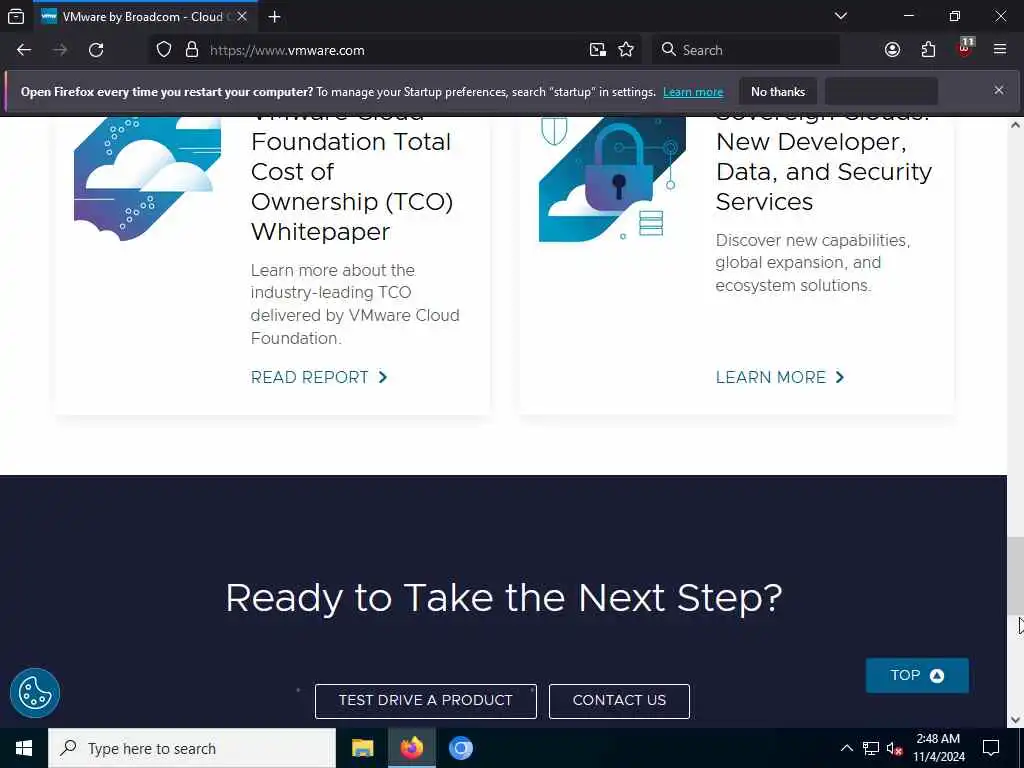Click the TOP button
1024x768 pixels.
(x=917, y=675)
